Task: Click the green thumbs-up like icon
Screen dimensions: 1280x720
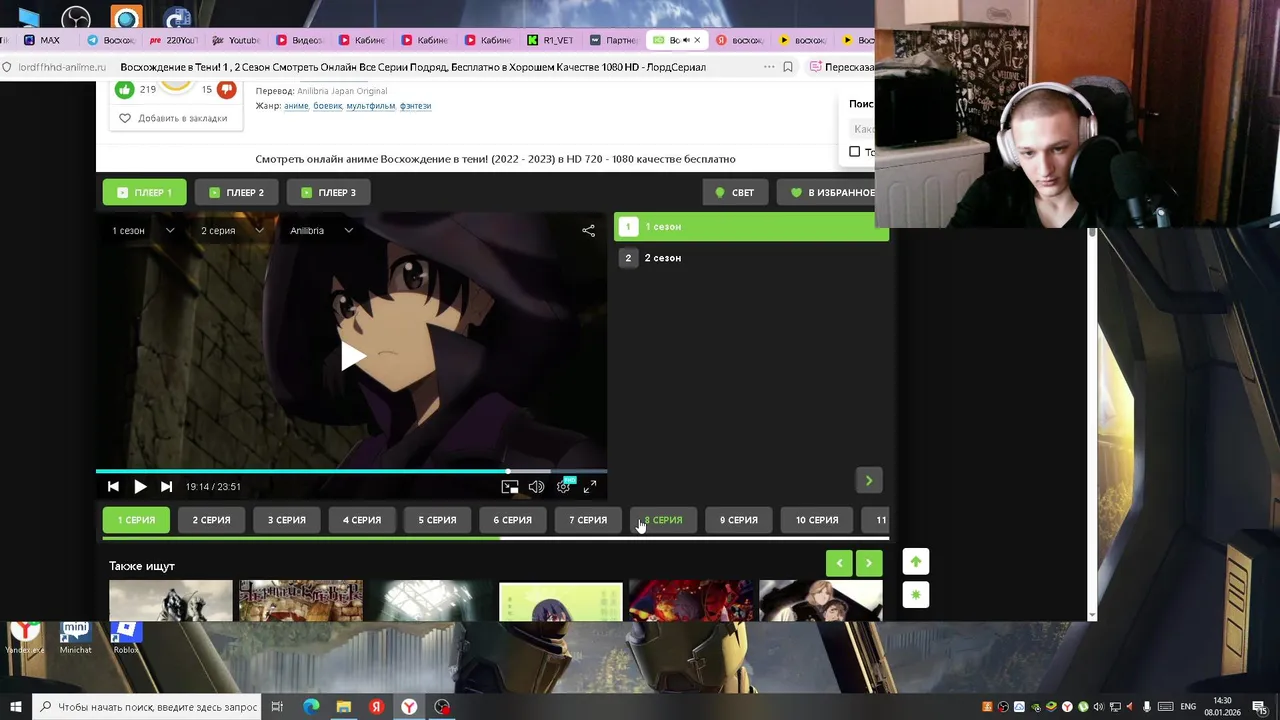Action: point(124,89)
